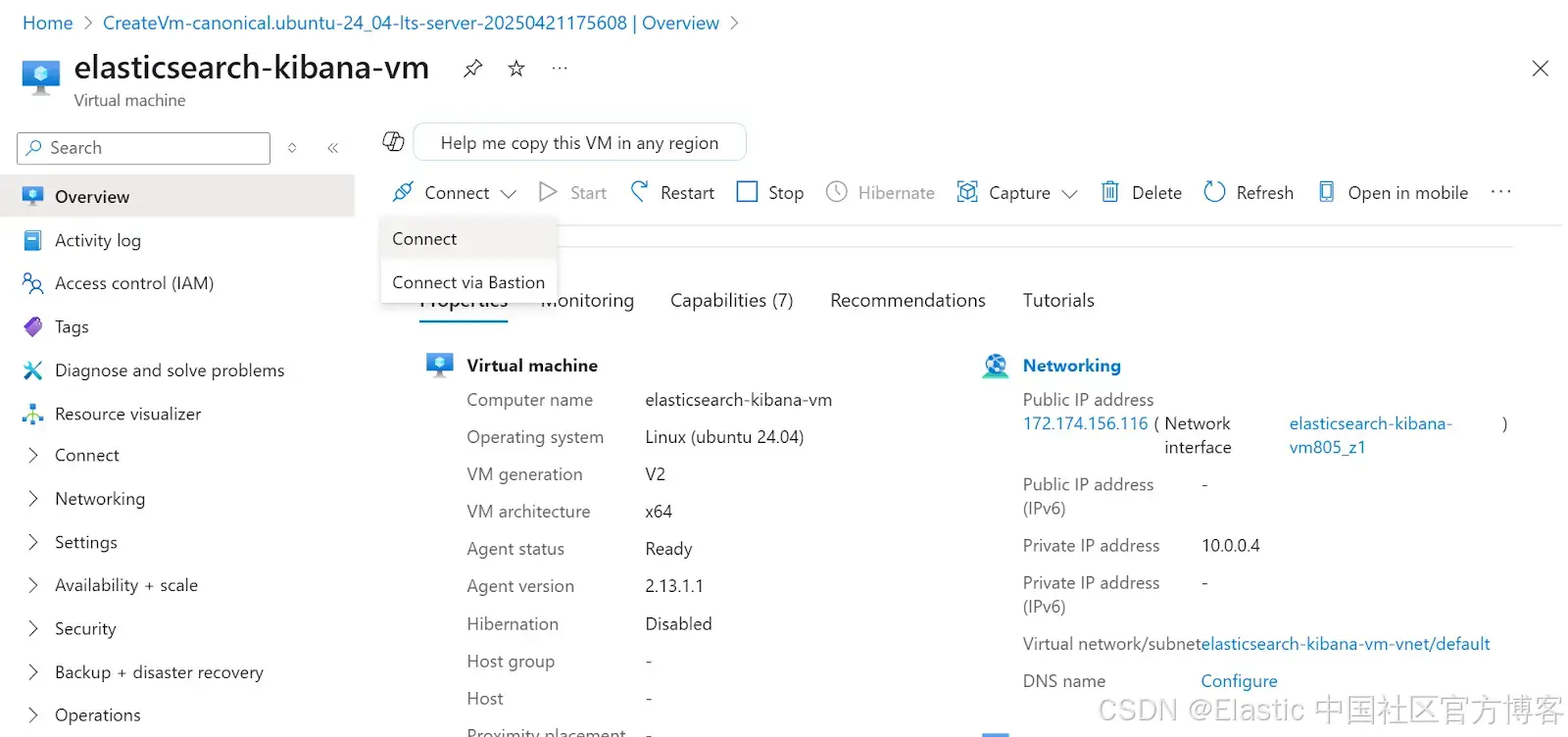Open the Connect dropdown chevron
This screenshot has width=1568, height=737.
(508, 194)
